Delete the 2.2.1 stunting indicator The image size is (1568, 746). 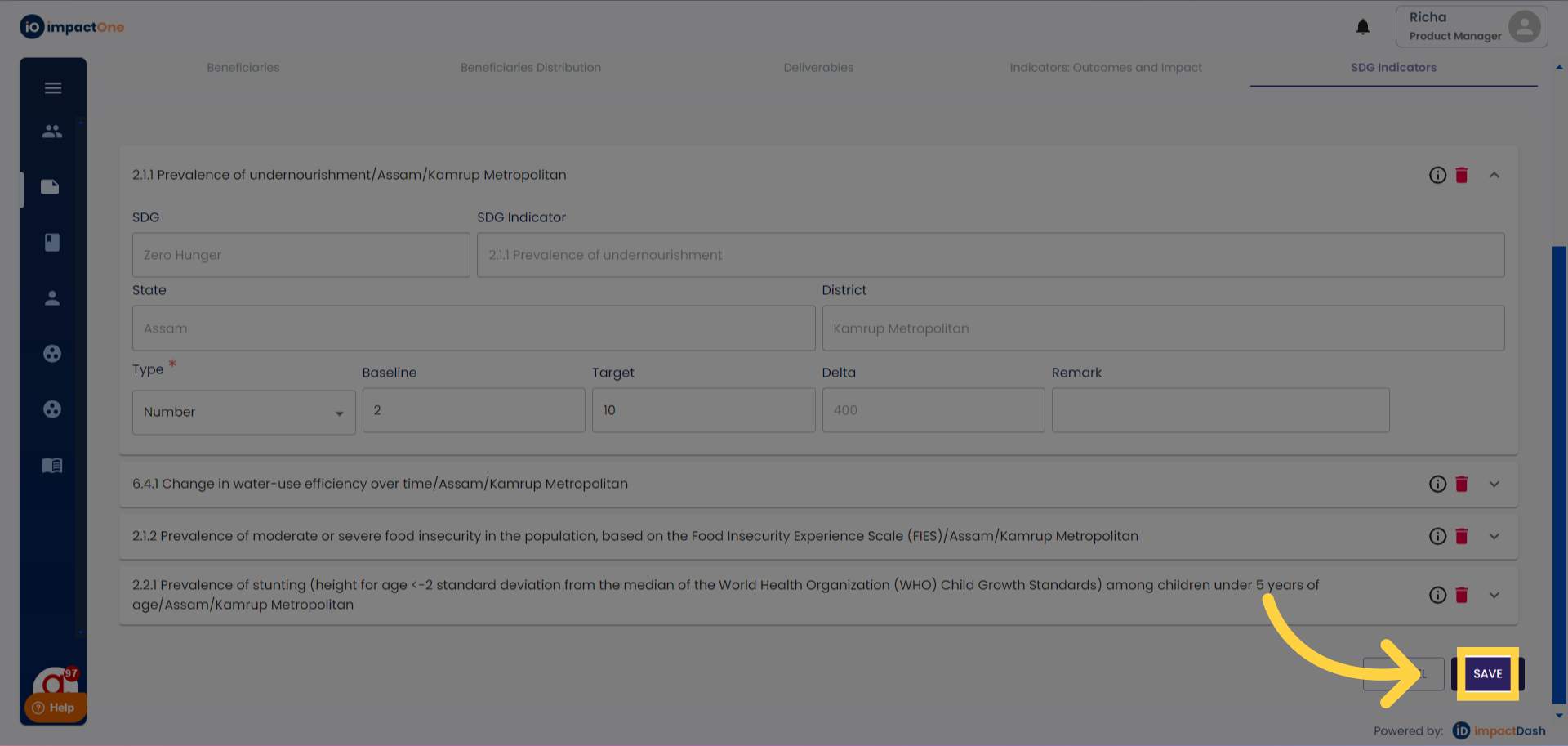pos(1462,595)
